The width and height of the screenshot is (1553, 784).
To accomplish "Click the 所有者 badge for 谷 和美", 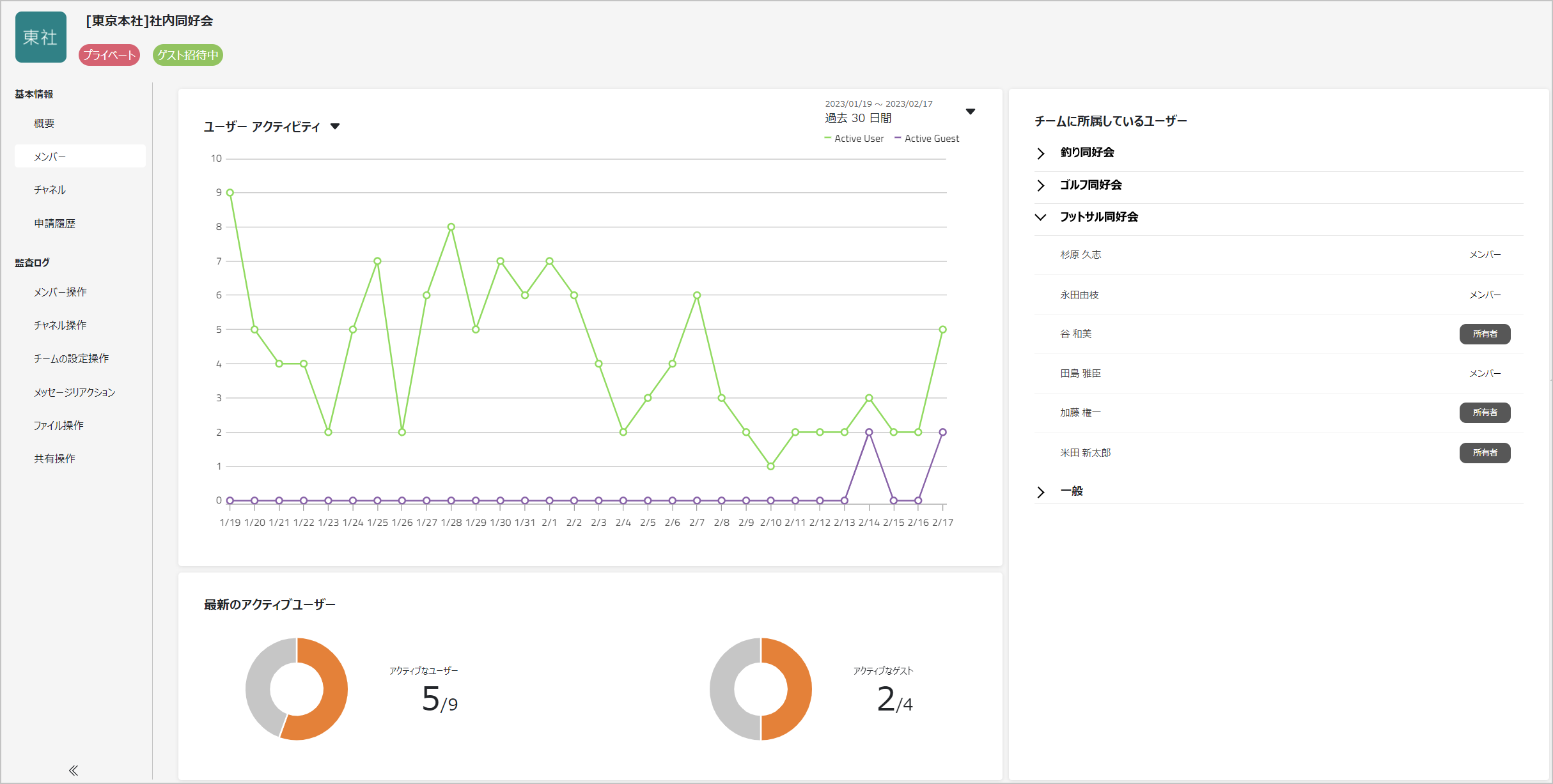I will [x=1484, y=334].
